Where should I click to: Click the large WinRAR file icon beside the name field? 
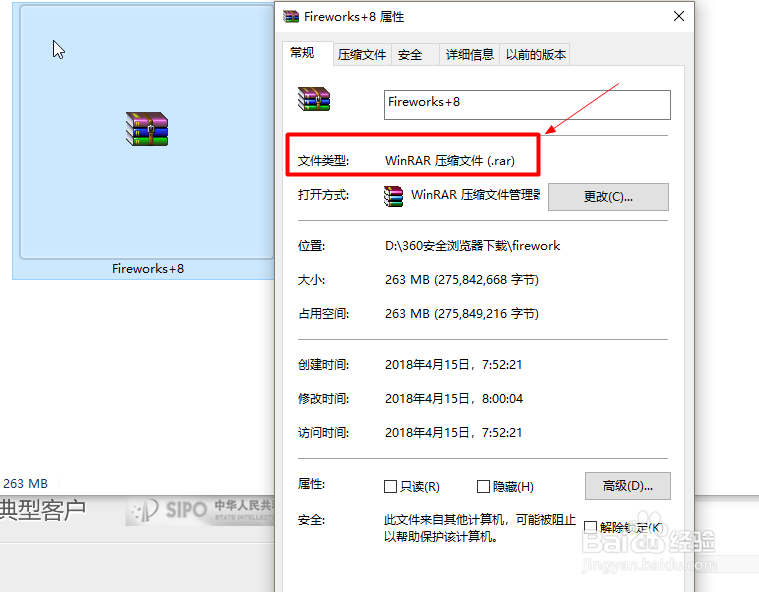point(314,99)
